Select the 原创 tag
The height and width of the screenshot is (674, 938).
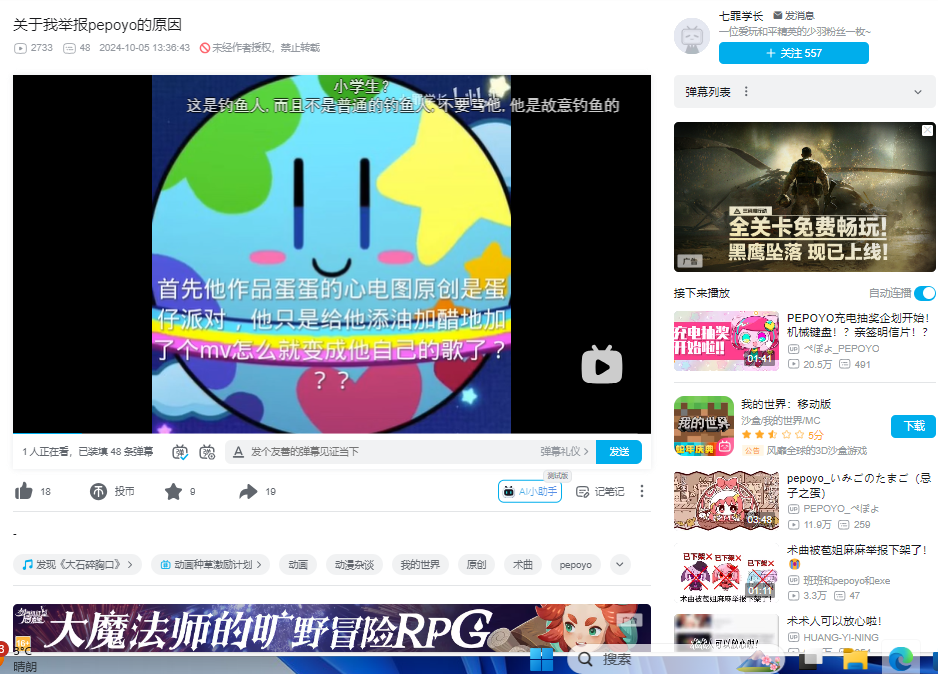476,565
